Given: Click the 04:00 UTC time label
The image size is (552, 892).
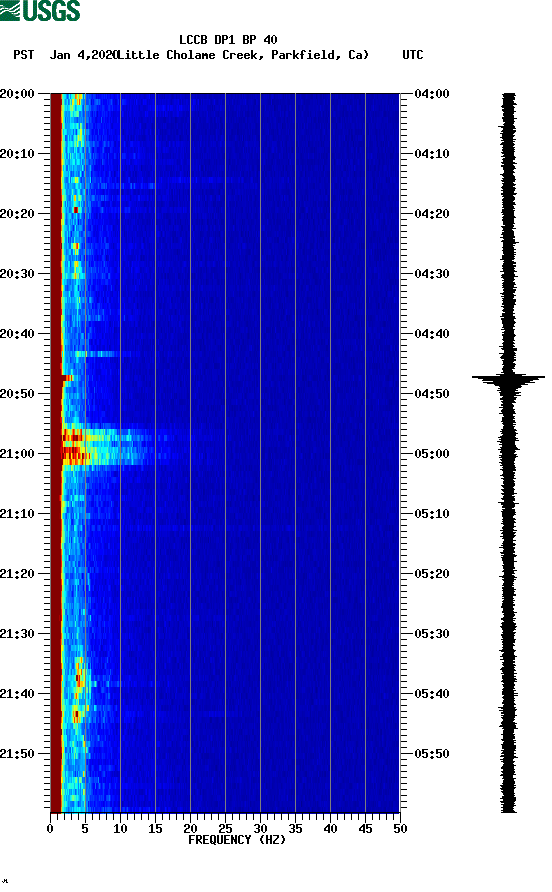Looking at the screenshot, I should pos(432,94).
